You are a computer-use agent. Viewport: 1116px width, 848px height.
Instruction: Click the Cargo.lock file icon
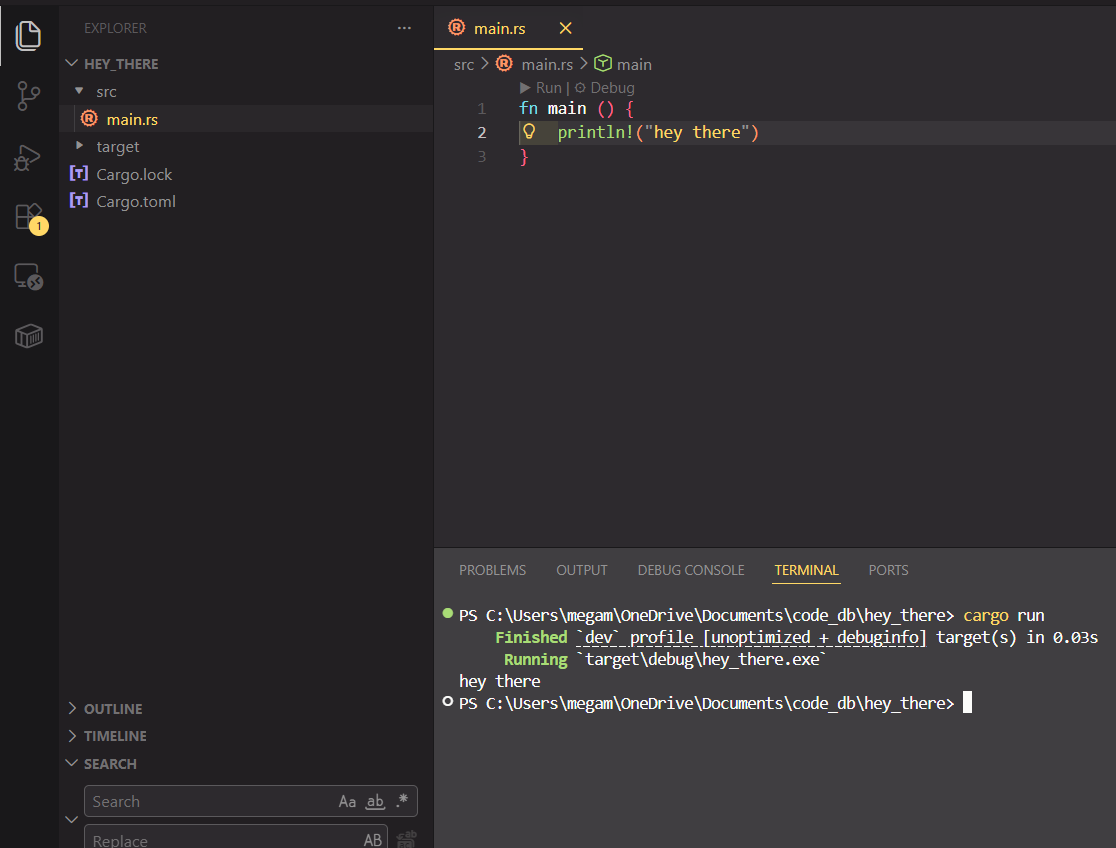78,173
